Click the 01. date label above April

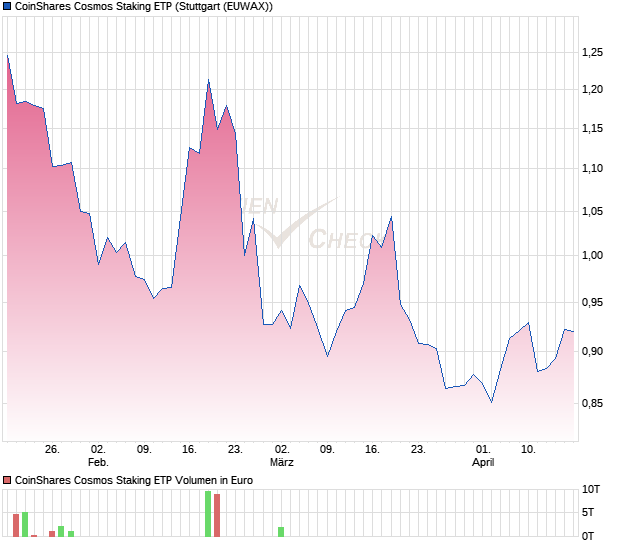click(483, 450)
